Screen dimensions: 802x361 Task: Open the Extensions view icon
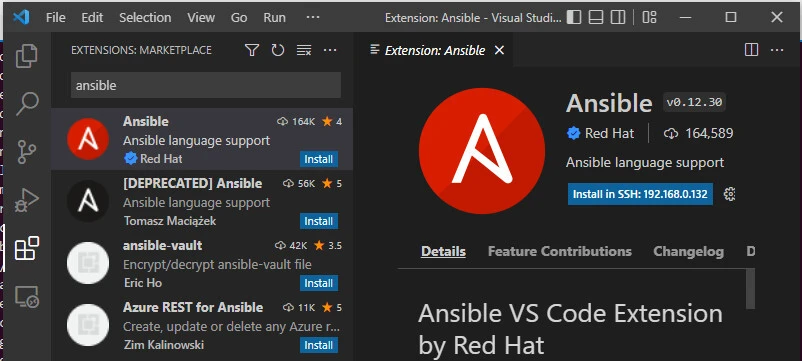coord(27,248)
